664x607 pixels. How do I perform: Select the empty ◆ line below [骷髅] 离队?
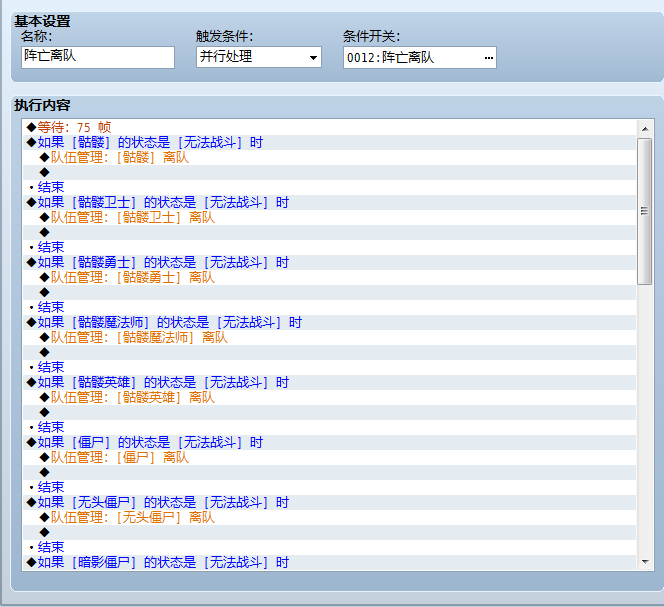329,172
